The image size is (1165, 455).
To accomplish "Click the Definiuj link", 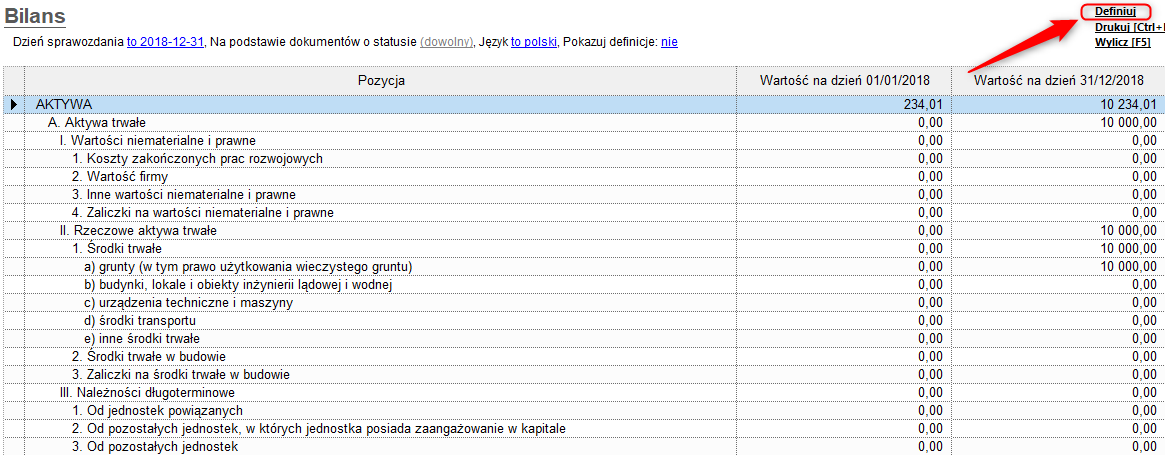I will (x=1115, y=11).
